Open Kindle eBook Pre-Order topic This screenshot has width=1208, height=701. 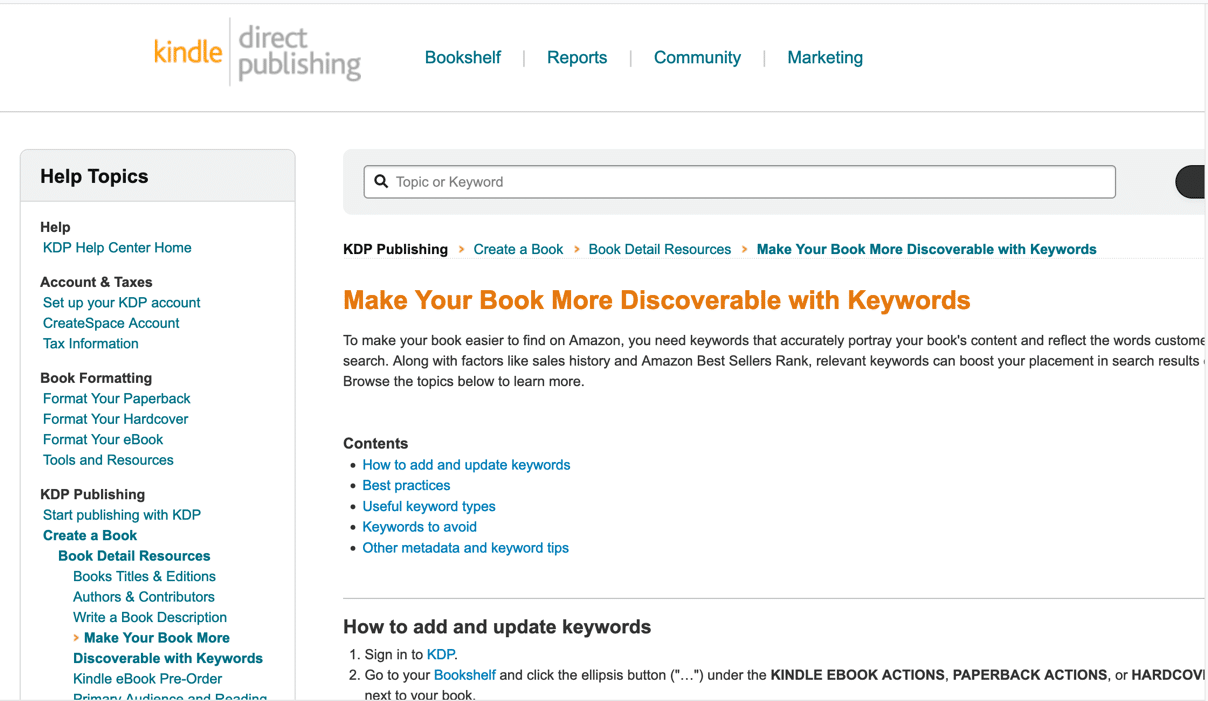click(x=147, y=679)
